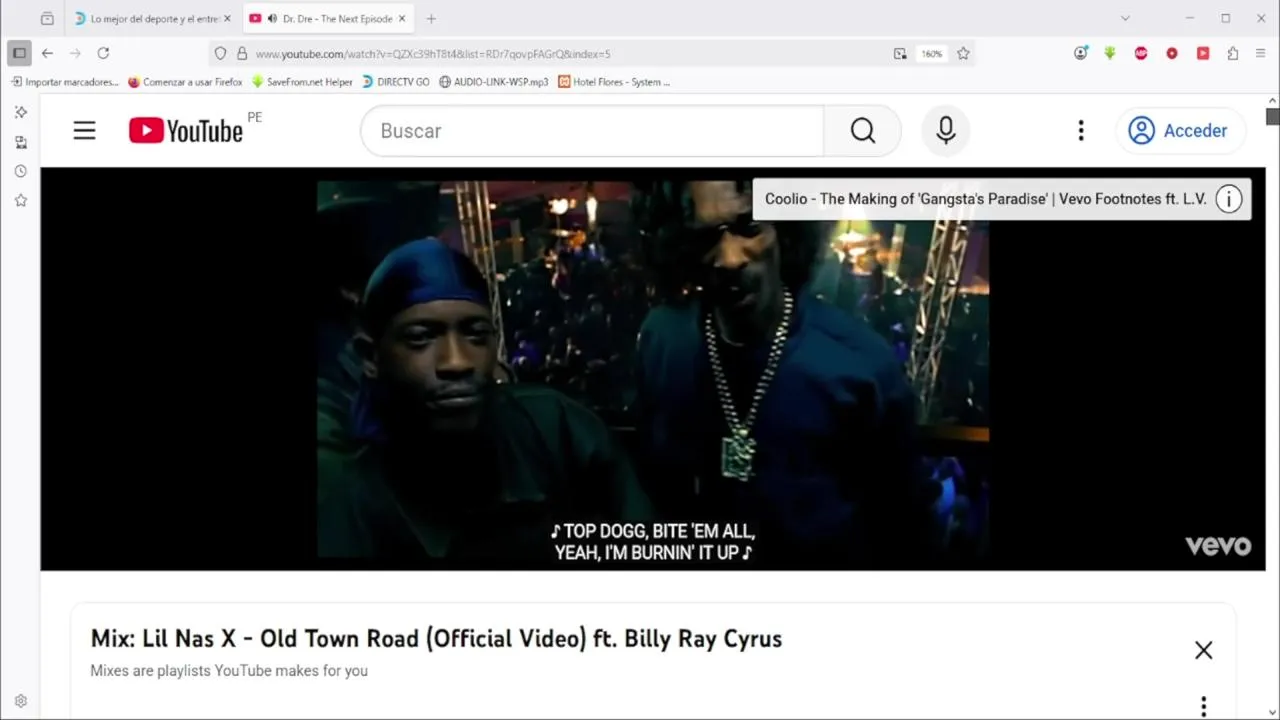Open the 'SaveFrom.net Helper' bookmark
This screenshot has width=1280, height=720.
pos(302,82)
